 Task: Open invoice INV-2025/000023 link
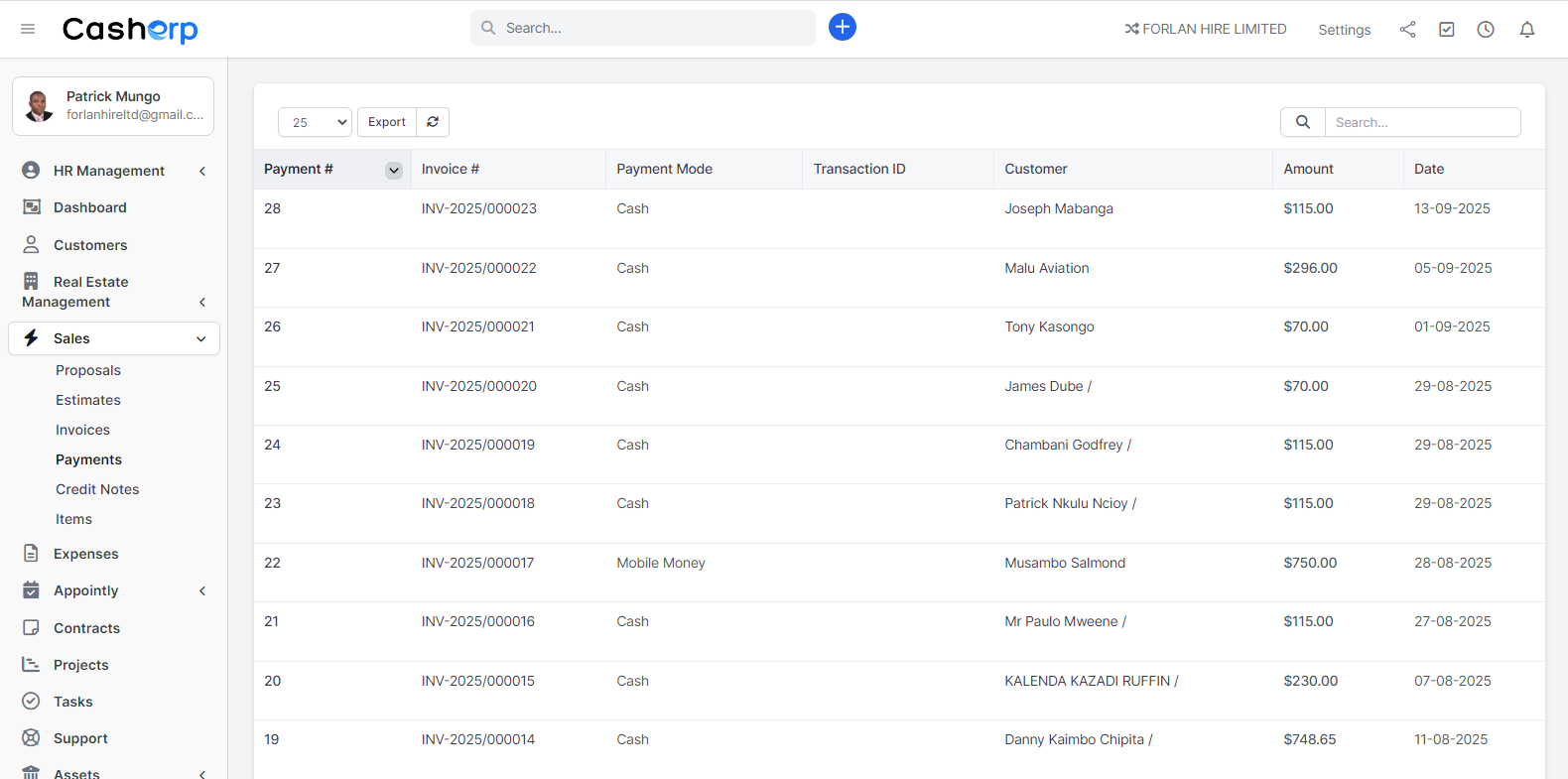(478, 208)
